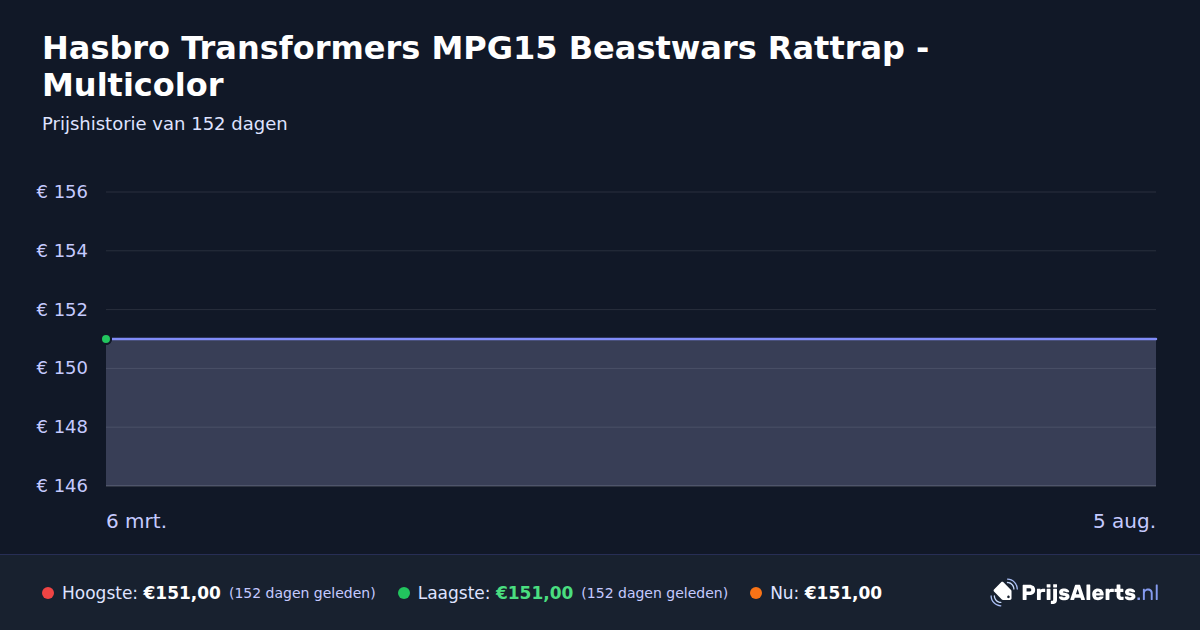Screen dimensions: 1200x630
Task: Click the € 146 axis label
Action: click(x=62, y=486)
